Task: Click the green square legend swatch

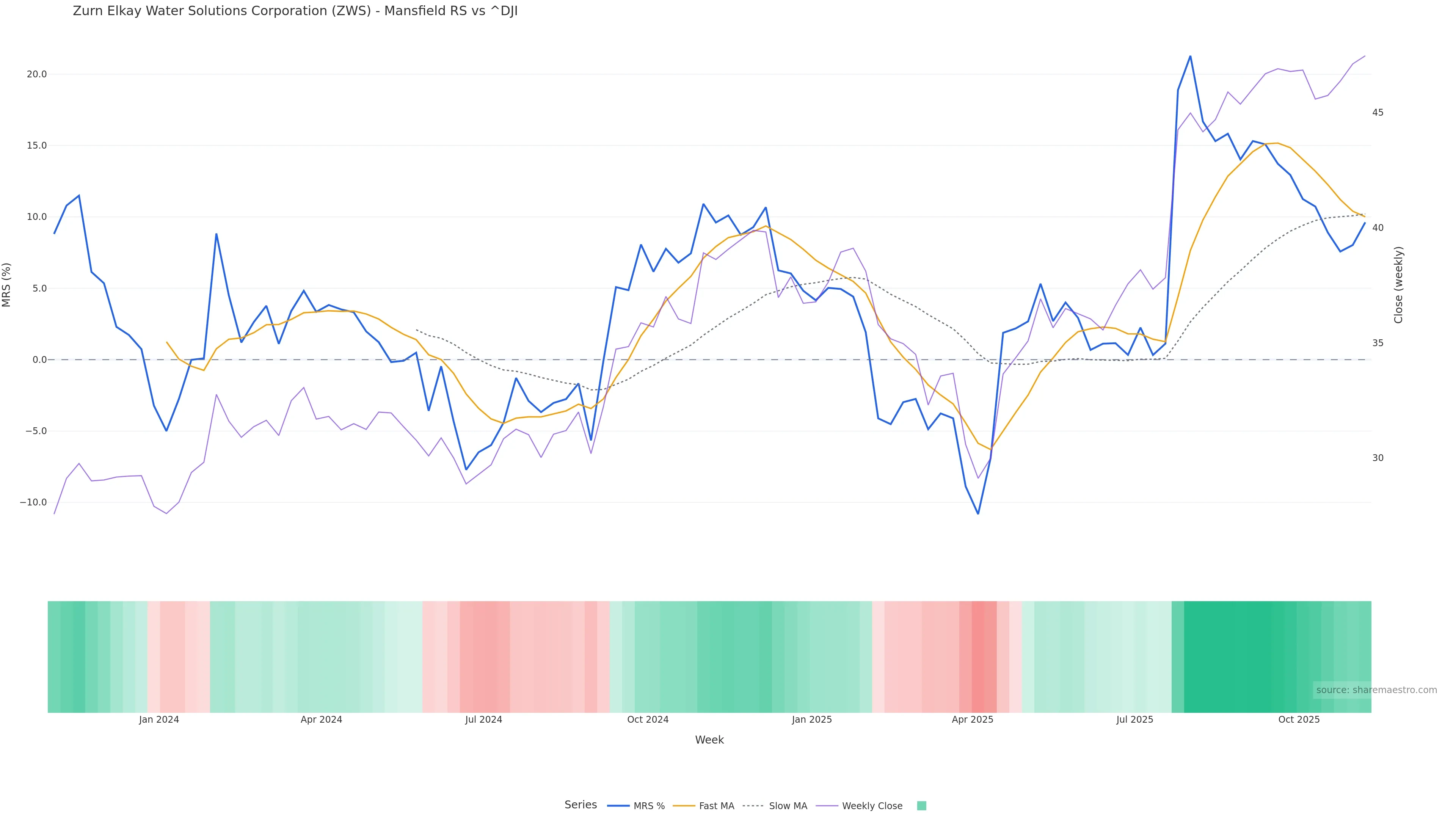Action: 921,806
